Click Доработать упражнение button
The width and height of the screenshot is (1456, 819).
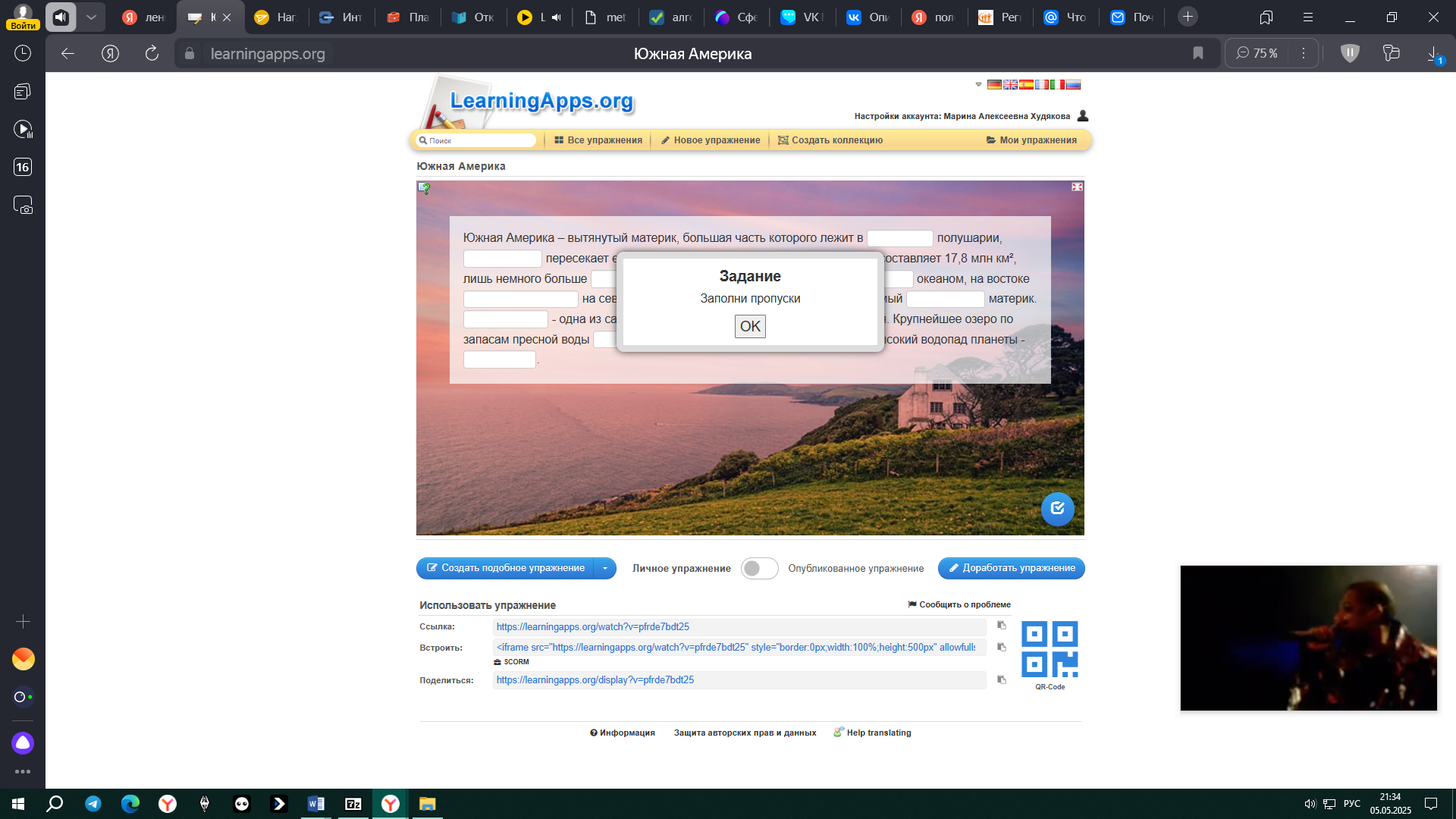pos(1012,568)
